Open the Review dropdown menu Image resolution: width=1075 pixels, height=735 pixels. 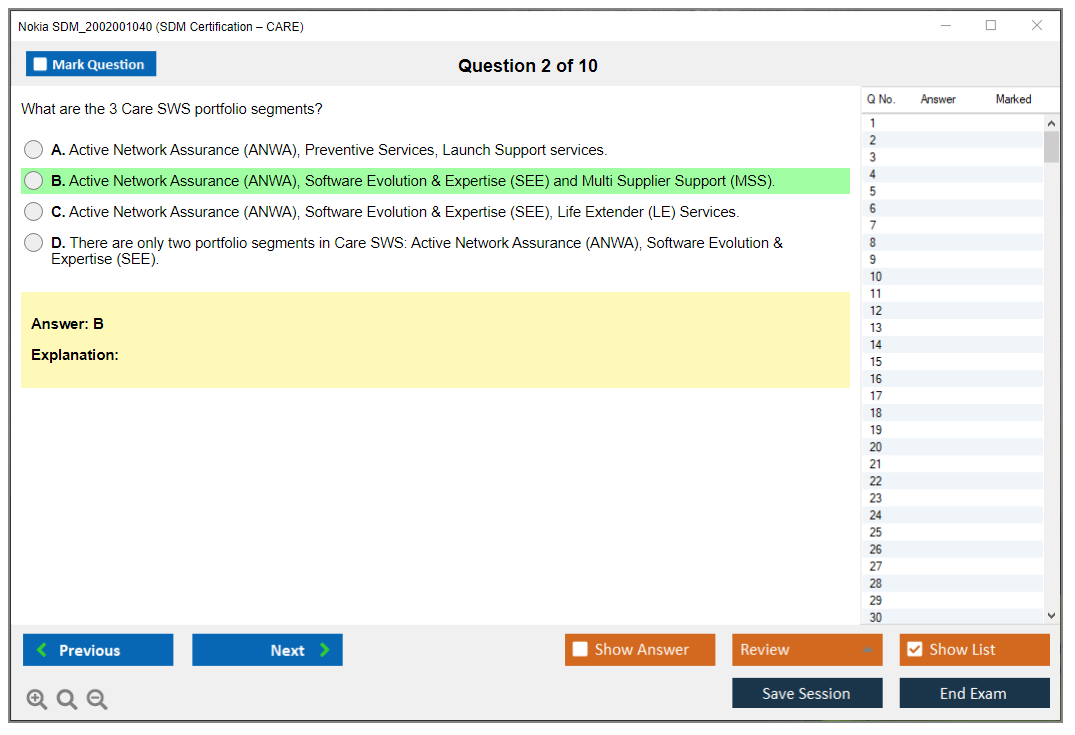[806, 650]
